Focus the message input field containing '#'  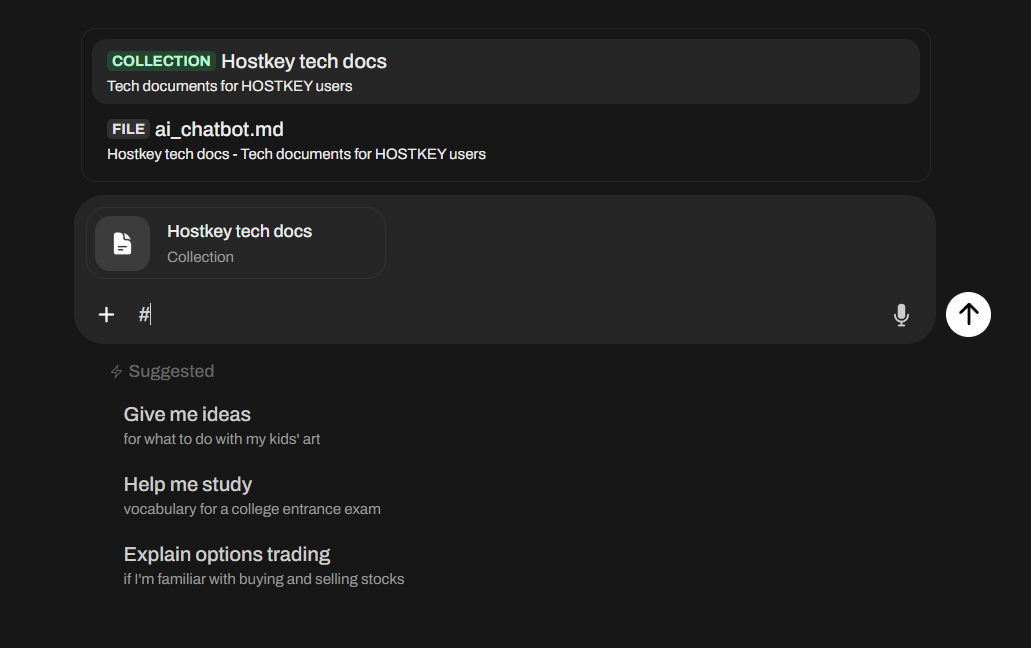pos(500,315)
